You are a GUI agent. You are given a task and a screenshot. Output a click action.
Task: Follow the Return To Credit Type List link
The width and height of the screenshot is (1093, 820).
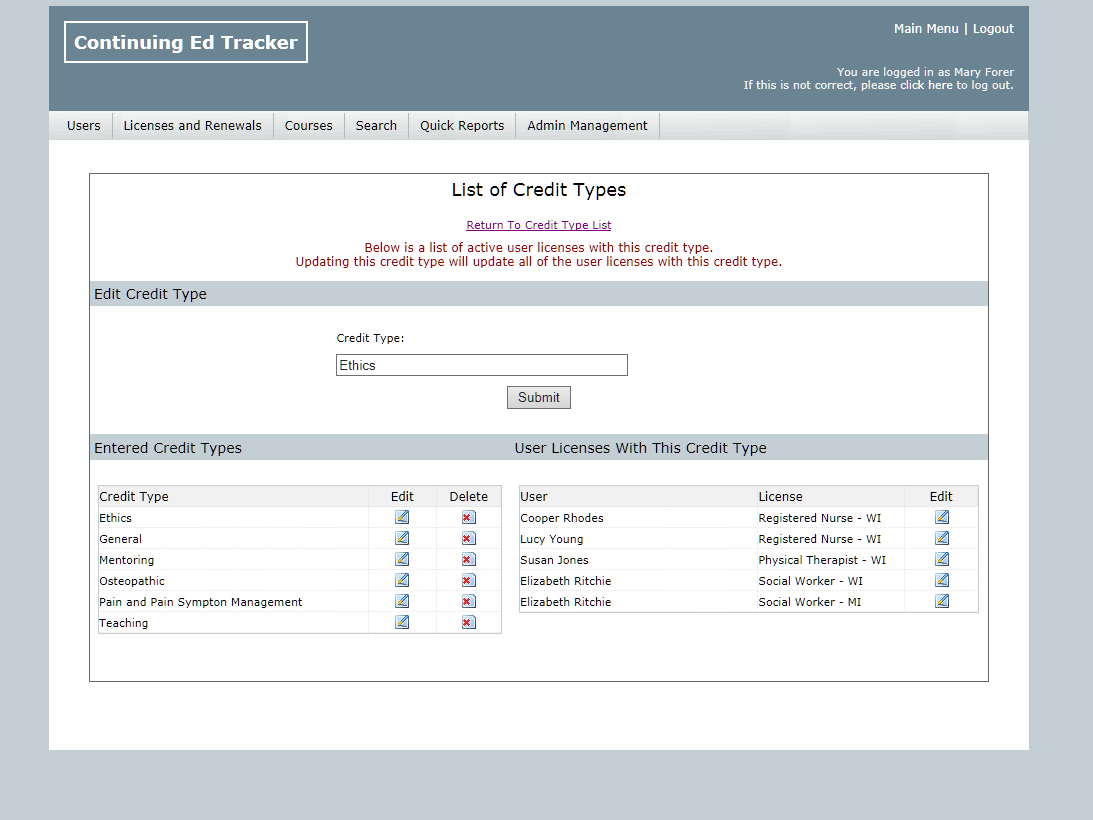click(538, 225)
